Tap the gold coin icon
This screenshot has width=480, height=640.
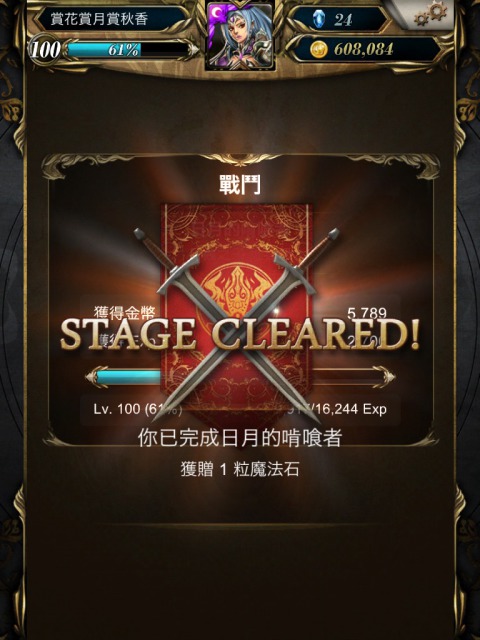coord(318,50)
